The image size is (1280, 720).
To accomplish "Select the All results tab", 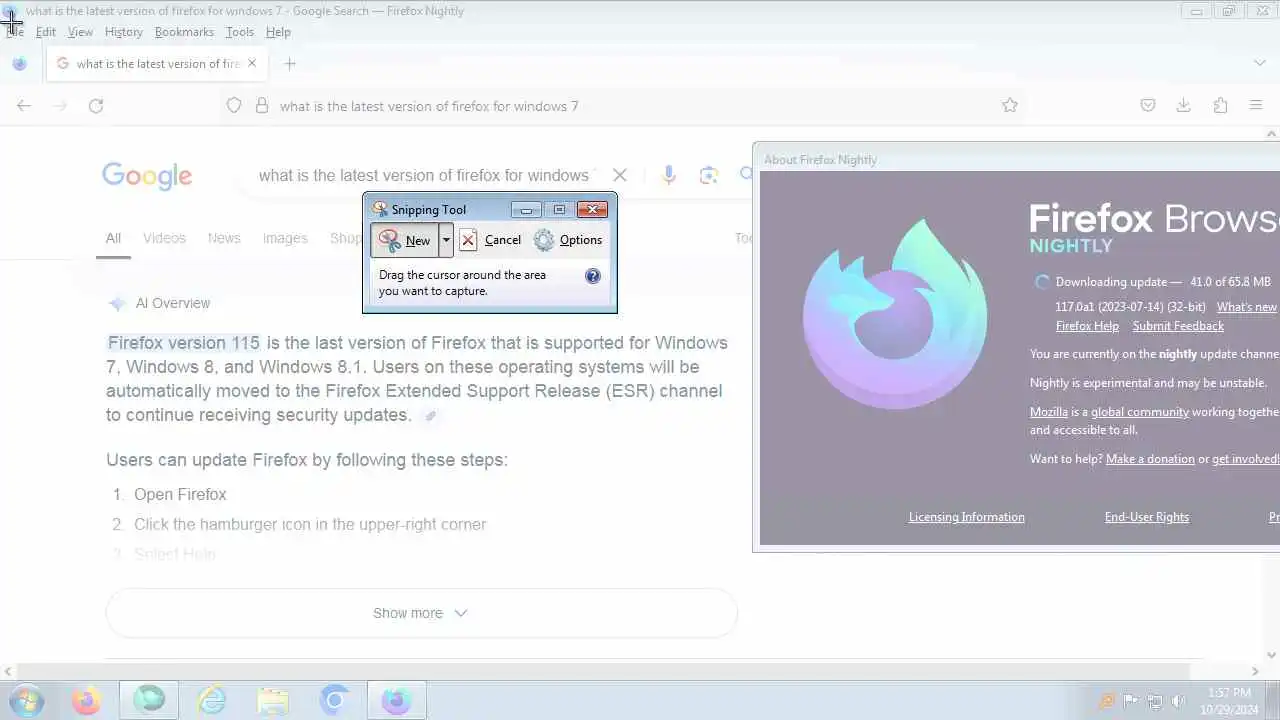I will point(113,238).
